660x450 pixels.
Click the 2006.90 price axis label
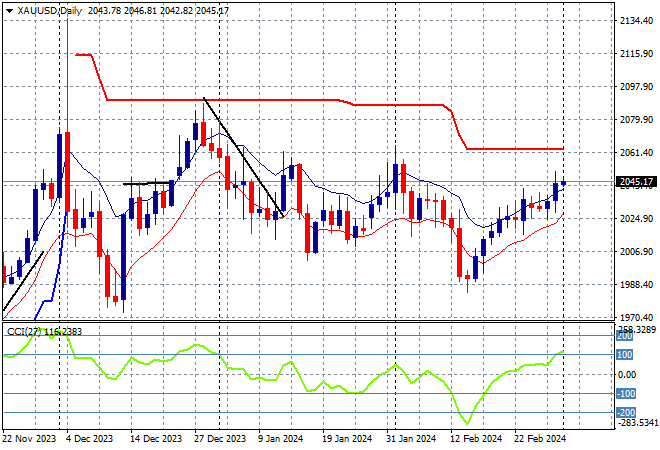(636, 251)
